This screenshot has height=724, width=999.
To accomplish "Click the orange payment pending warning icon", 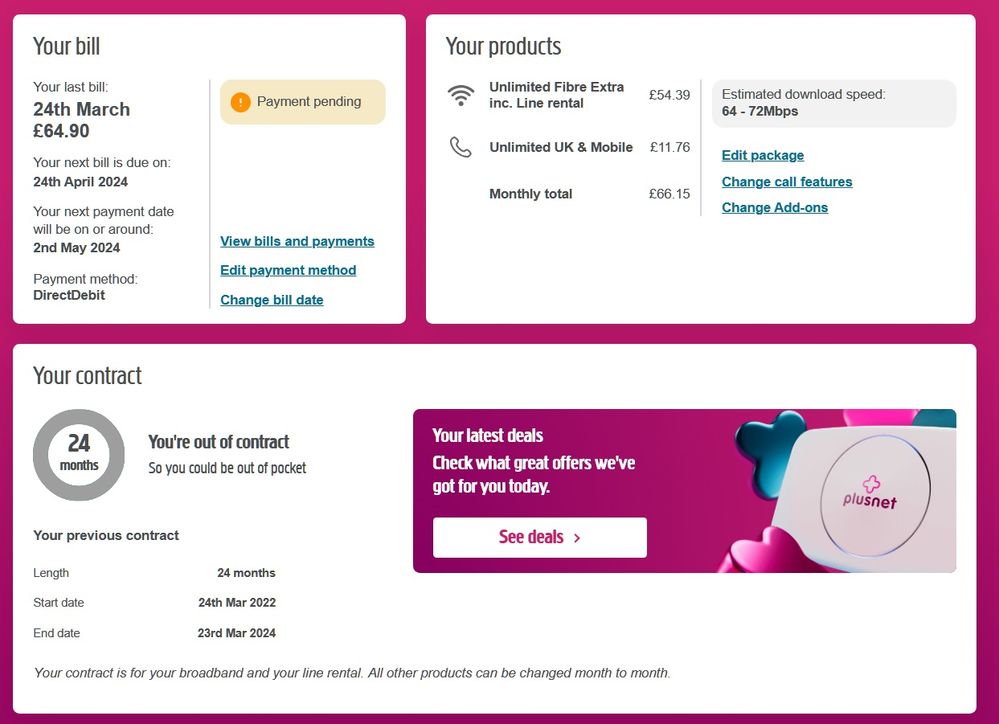I will (x=240, y=102).
